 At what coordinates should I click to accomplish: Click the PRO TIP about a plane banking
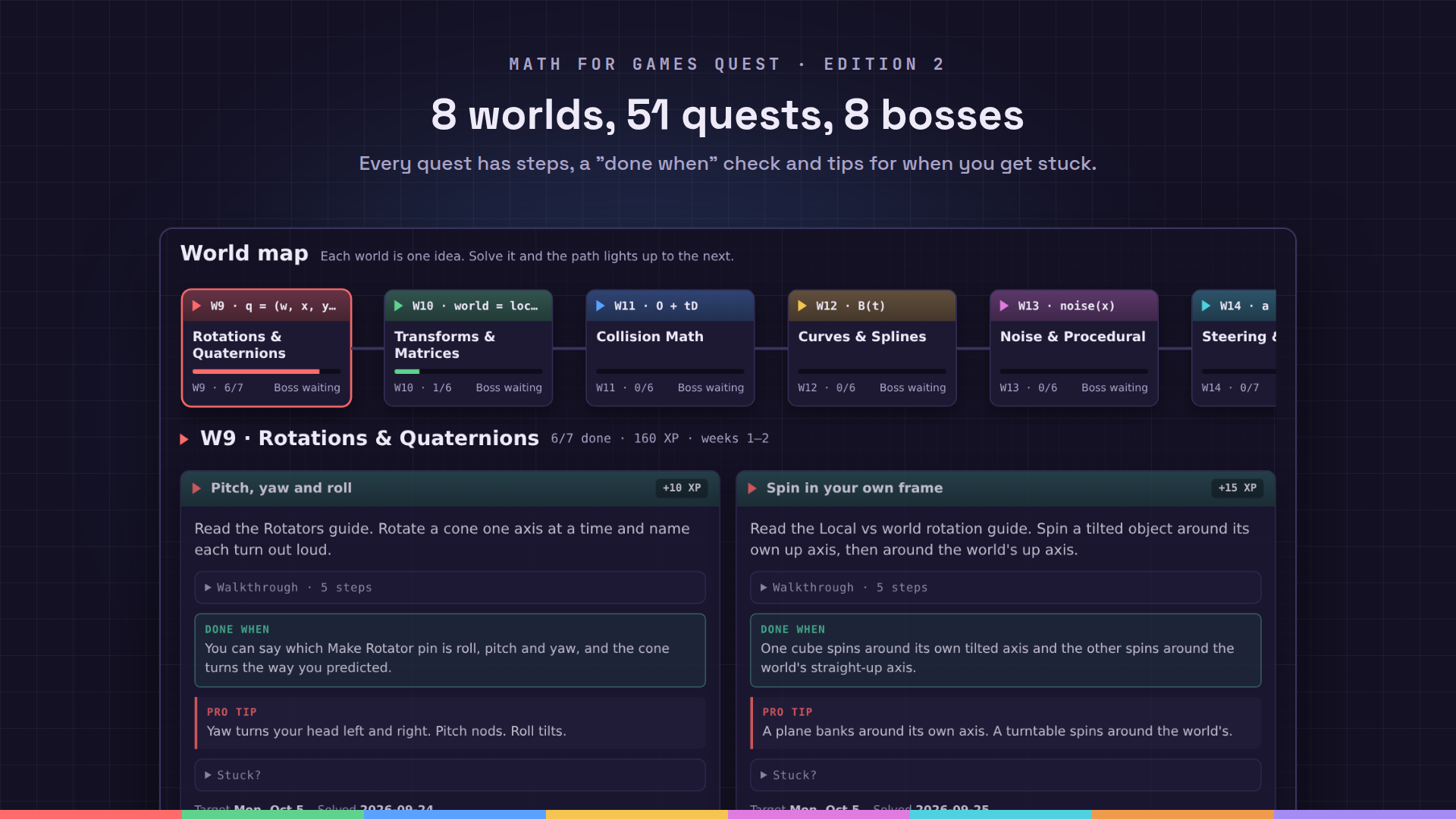pyautogui.click(x=1006, y=723)
